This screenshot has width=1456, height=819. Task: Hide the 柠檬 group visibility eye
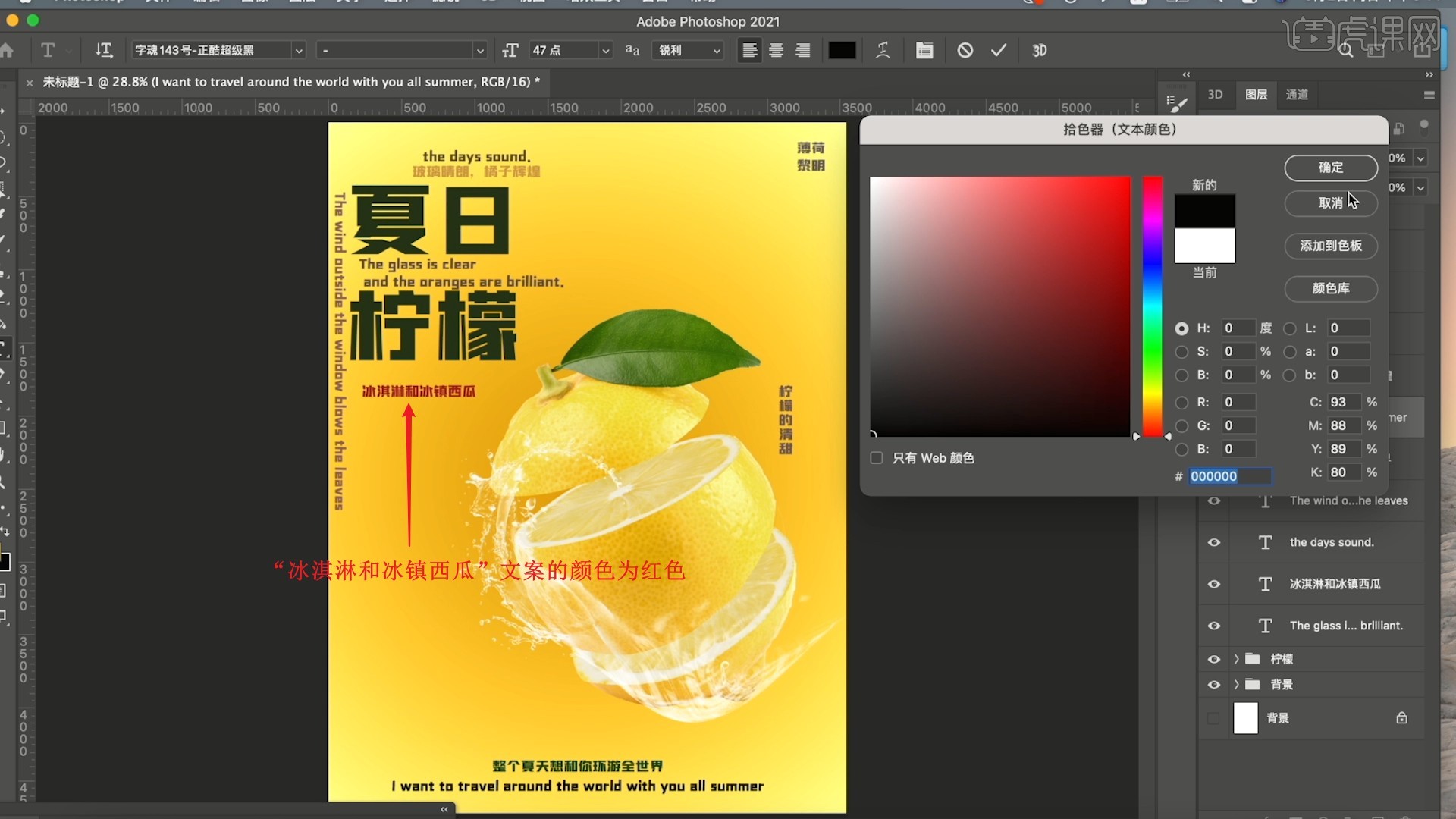click(1214, 659)
